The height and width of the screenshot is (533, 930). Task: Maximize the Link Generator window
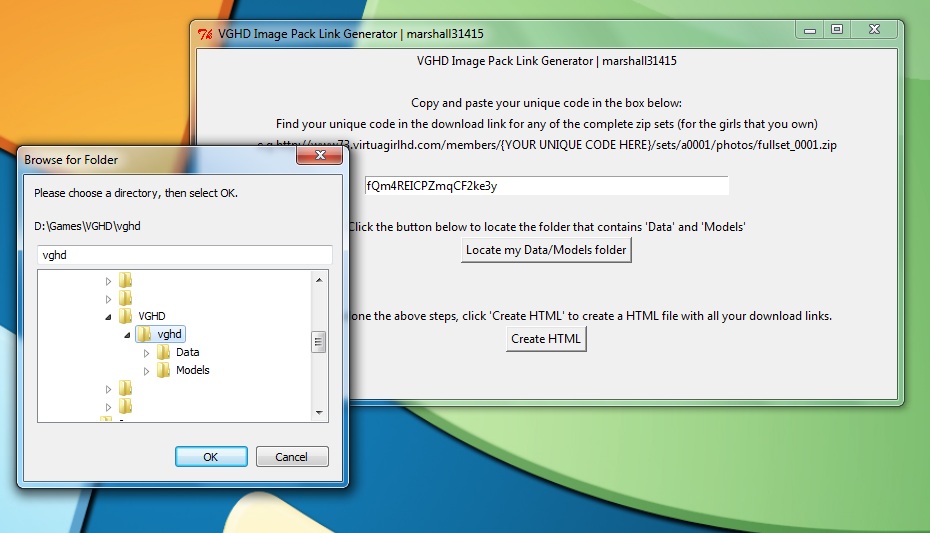point(837,31)
